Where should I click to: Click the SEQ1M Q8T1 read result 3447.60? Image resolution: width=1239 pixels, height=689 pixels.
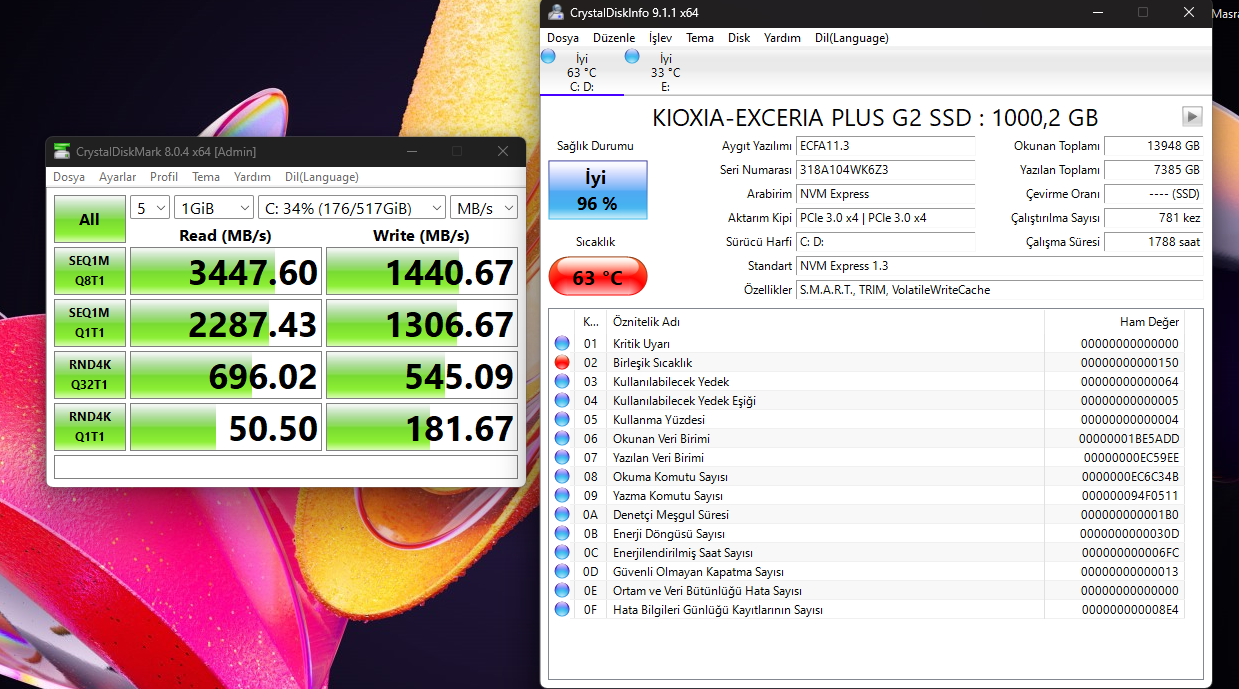tap(226, 272)
